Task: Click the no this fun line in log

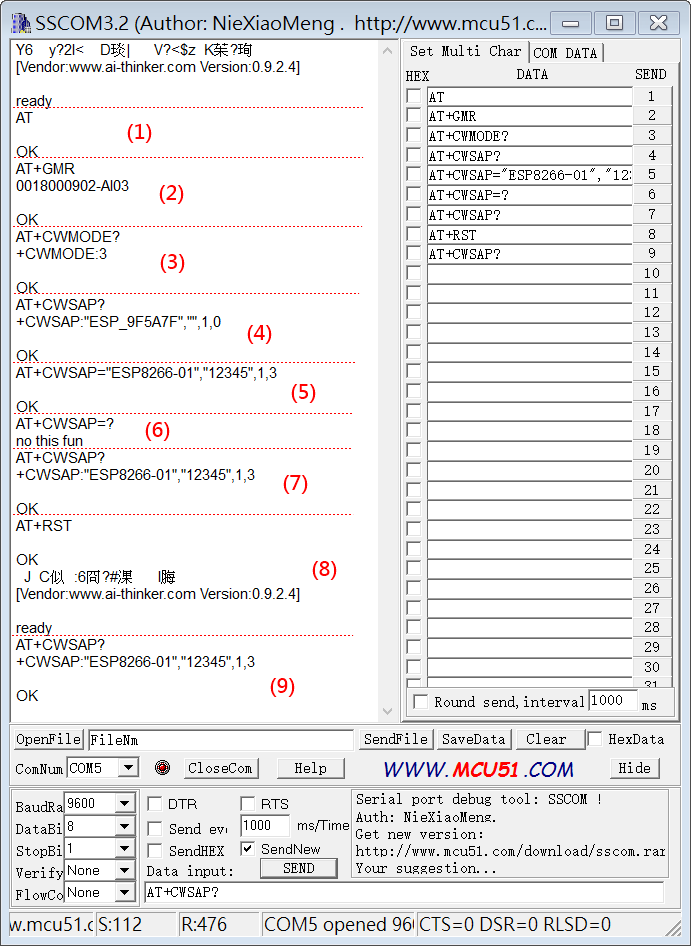Action: coord(49,440)
